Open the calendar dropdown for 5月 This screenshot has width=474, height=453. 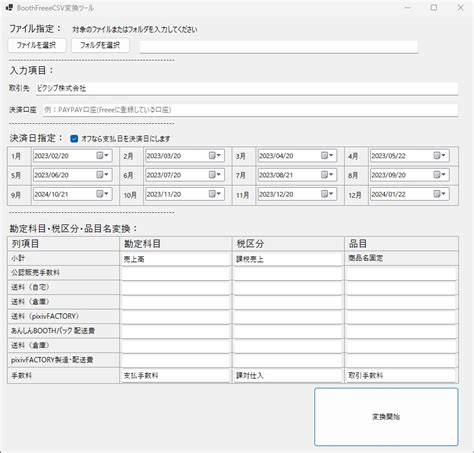[x=102, y=175]
